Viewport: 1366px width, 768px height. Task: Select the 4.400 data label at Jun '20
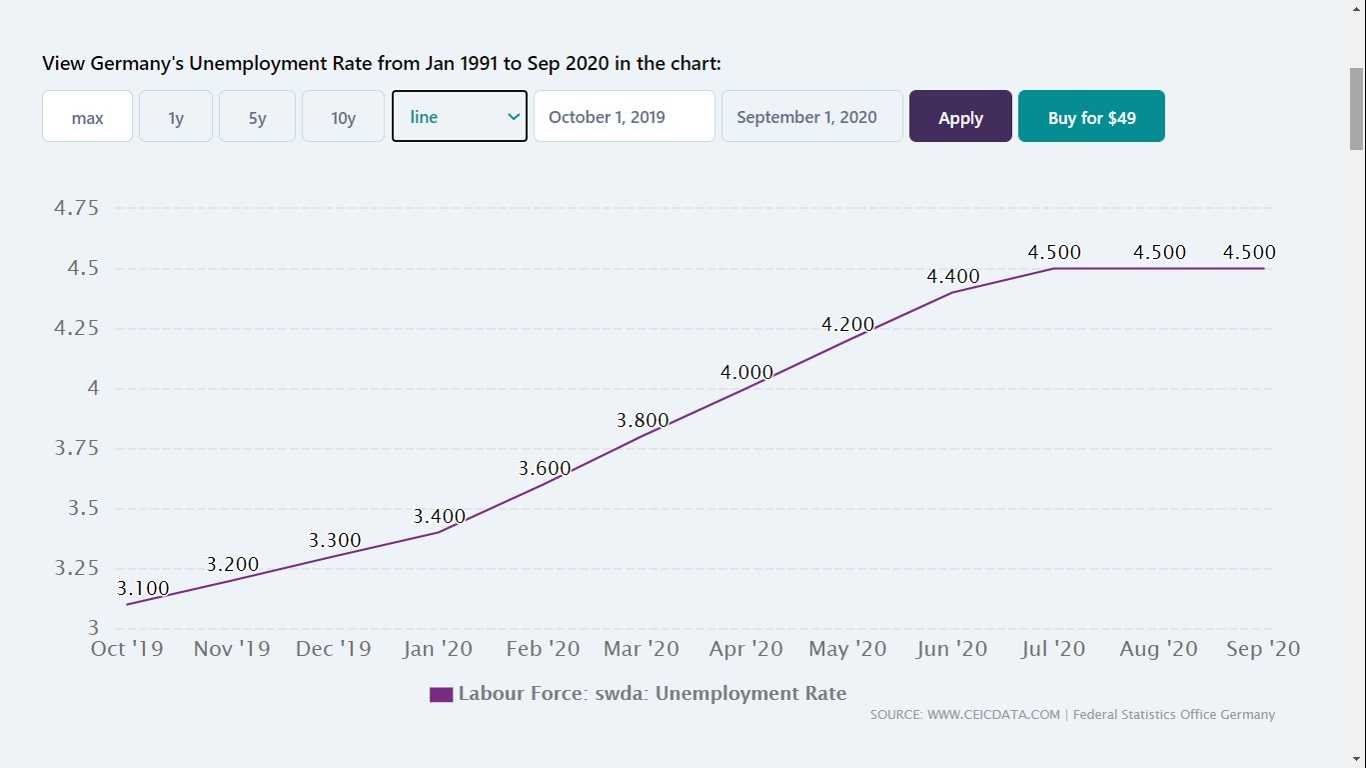[953, 276]
